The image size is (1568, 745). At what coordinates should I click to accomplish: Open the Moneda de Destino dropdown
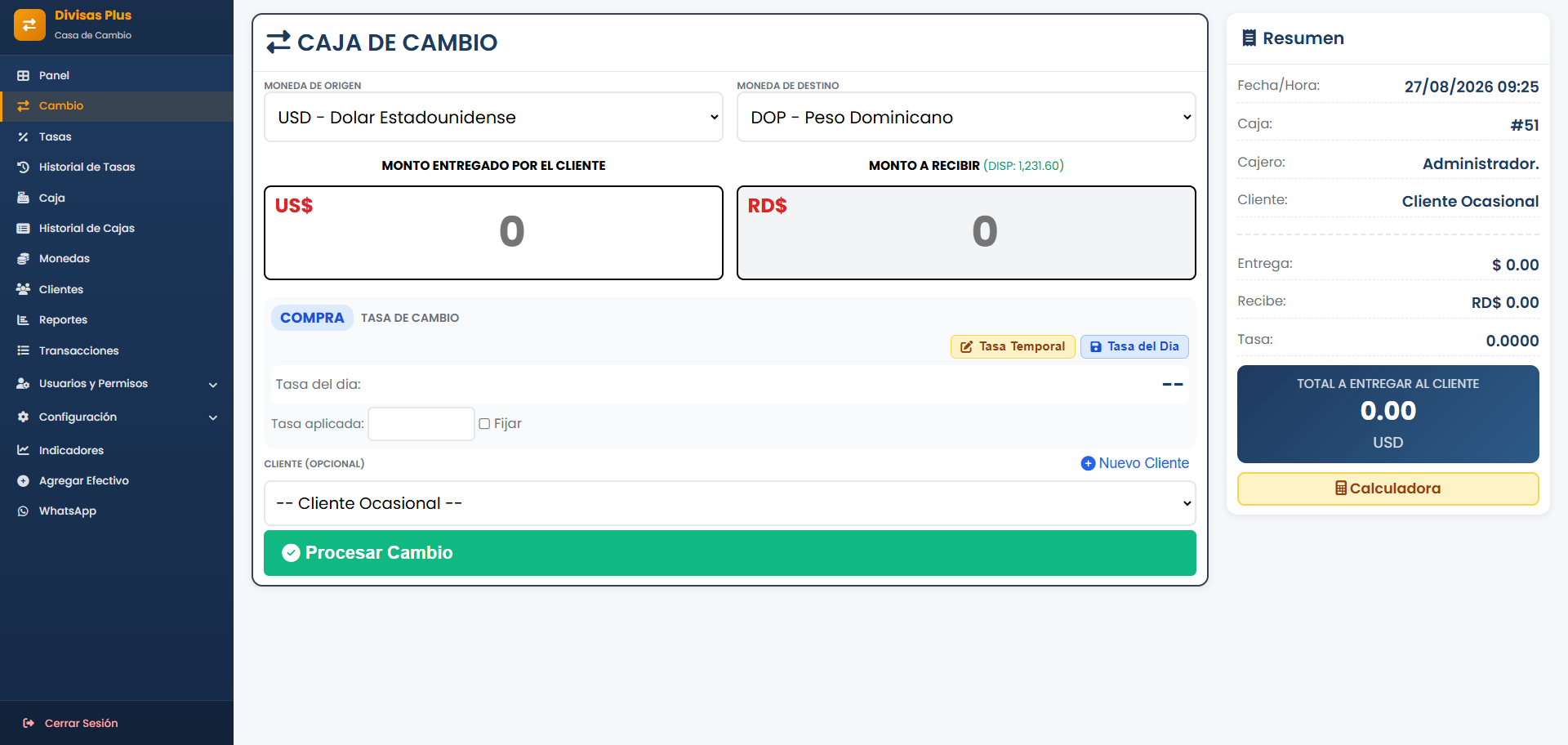(966, 117)
